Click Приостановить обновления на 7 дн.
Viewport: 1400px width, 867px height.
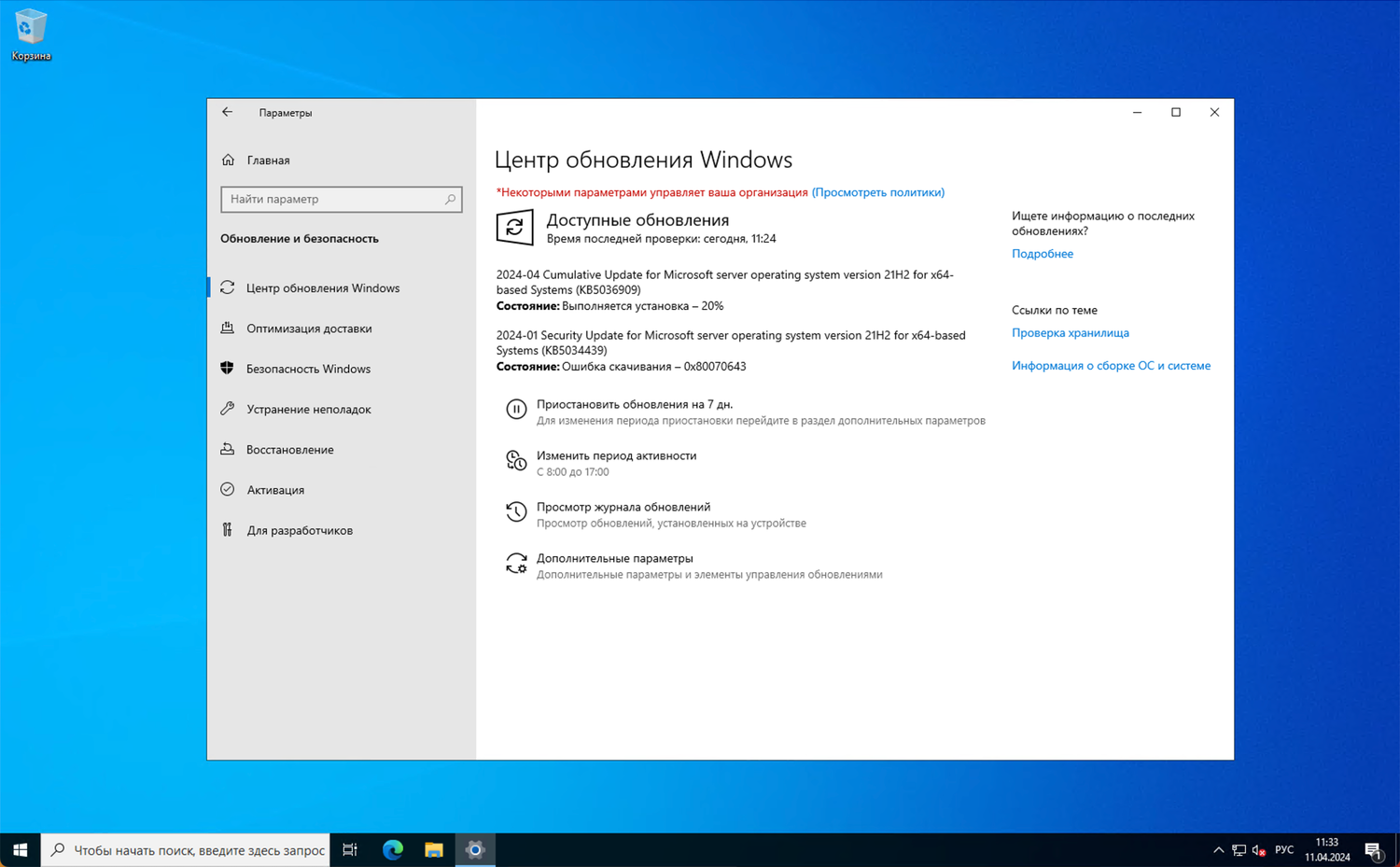[x=635, y=404]
